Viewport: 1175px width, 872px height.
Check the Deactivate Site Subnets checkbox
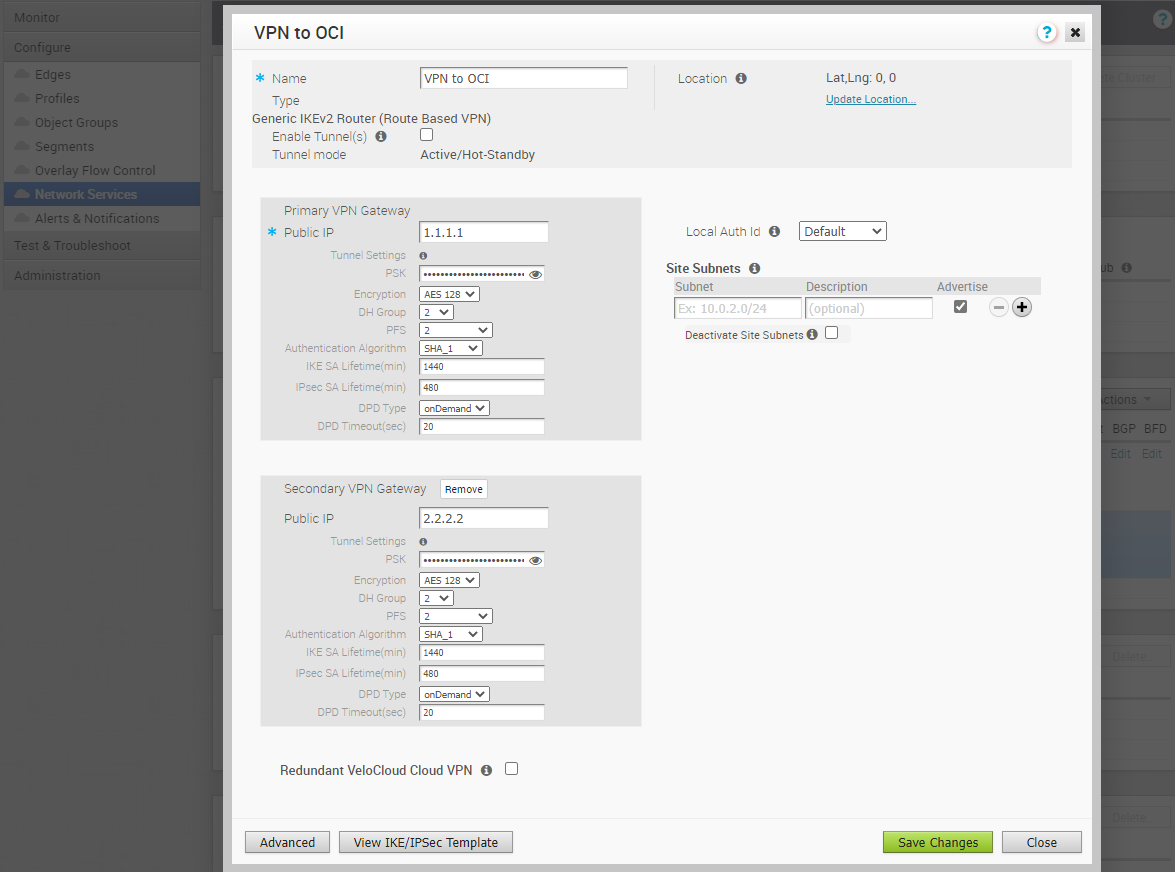[831, 334]
